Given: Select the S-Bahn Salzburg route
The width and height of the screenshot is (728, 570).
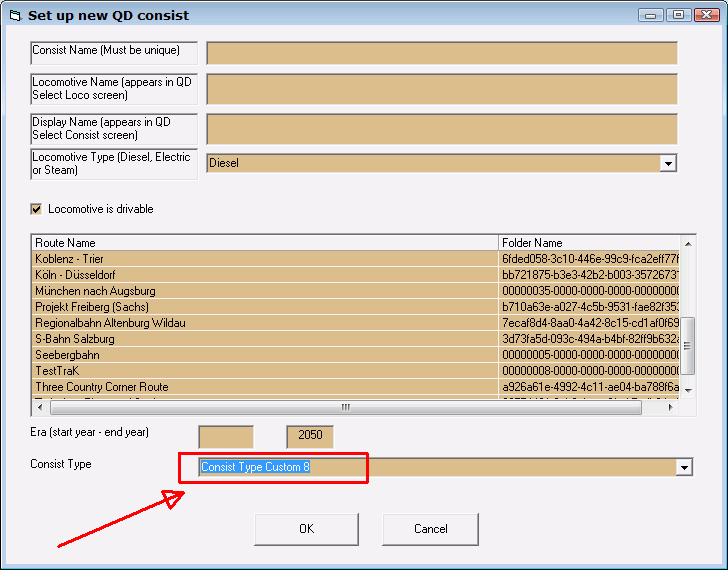Looking at the screenshot, I should [265, 339].
